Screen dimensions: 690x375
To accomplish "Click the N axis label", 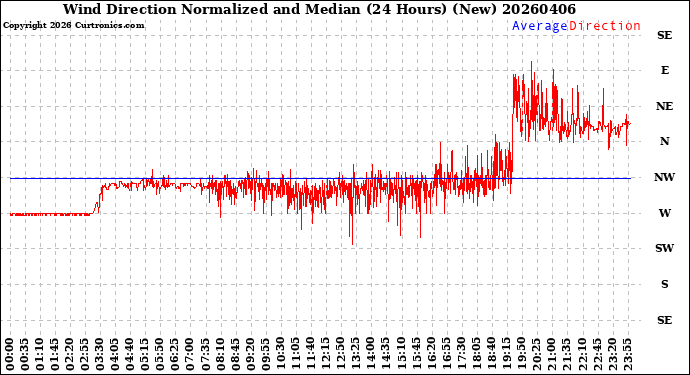I will pyautogui.click(x=664, y=141).
